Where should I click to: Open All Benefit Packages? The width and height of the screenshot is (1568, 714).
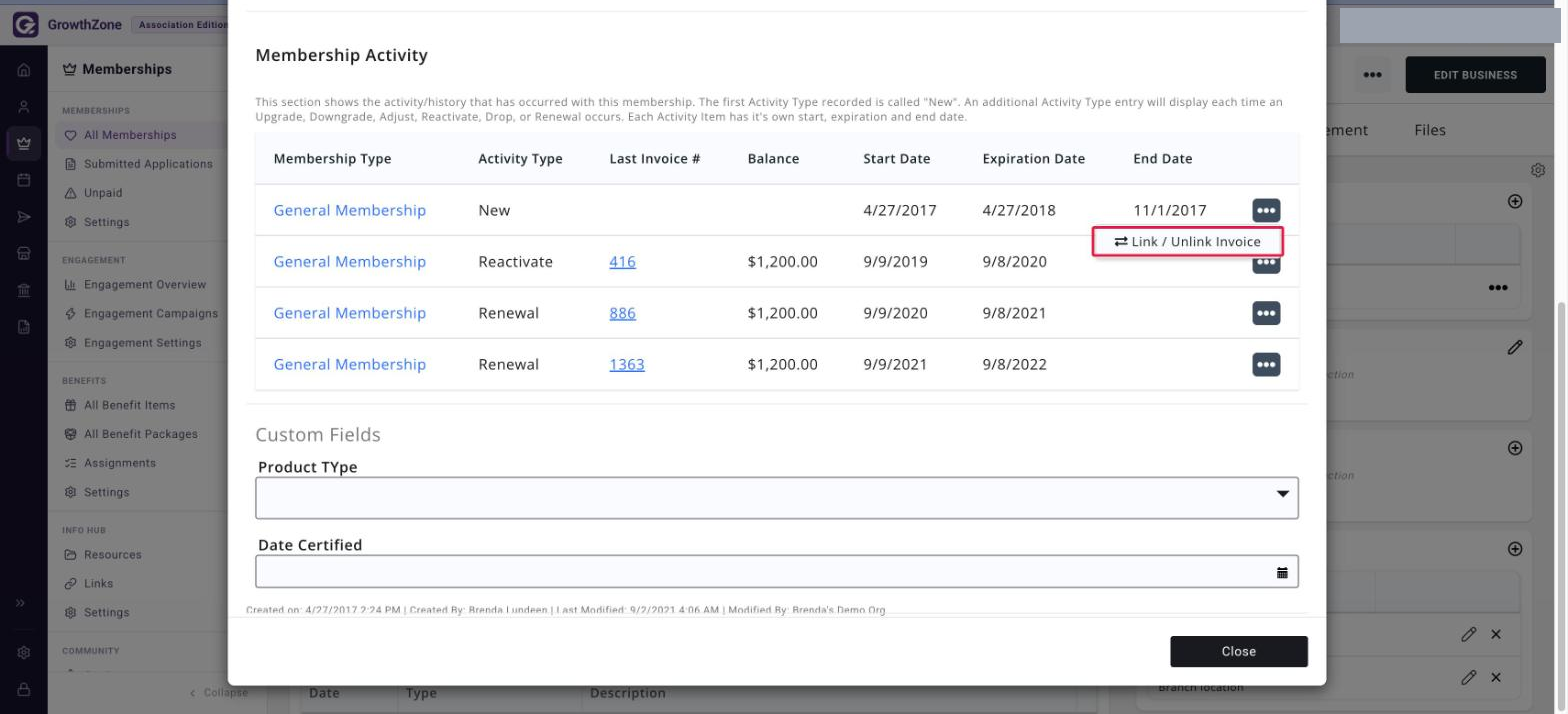(141, 434)
